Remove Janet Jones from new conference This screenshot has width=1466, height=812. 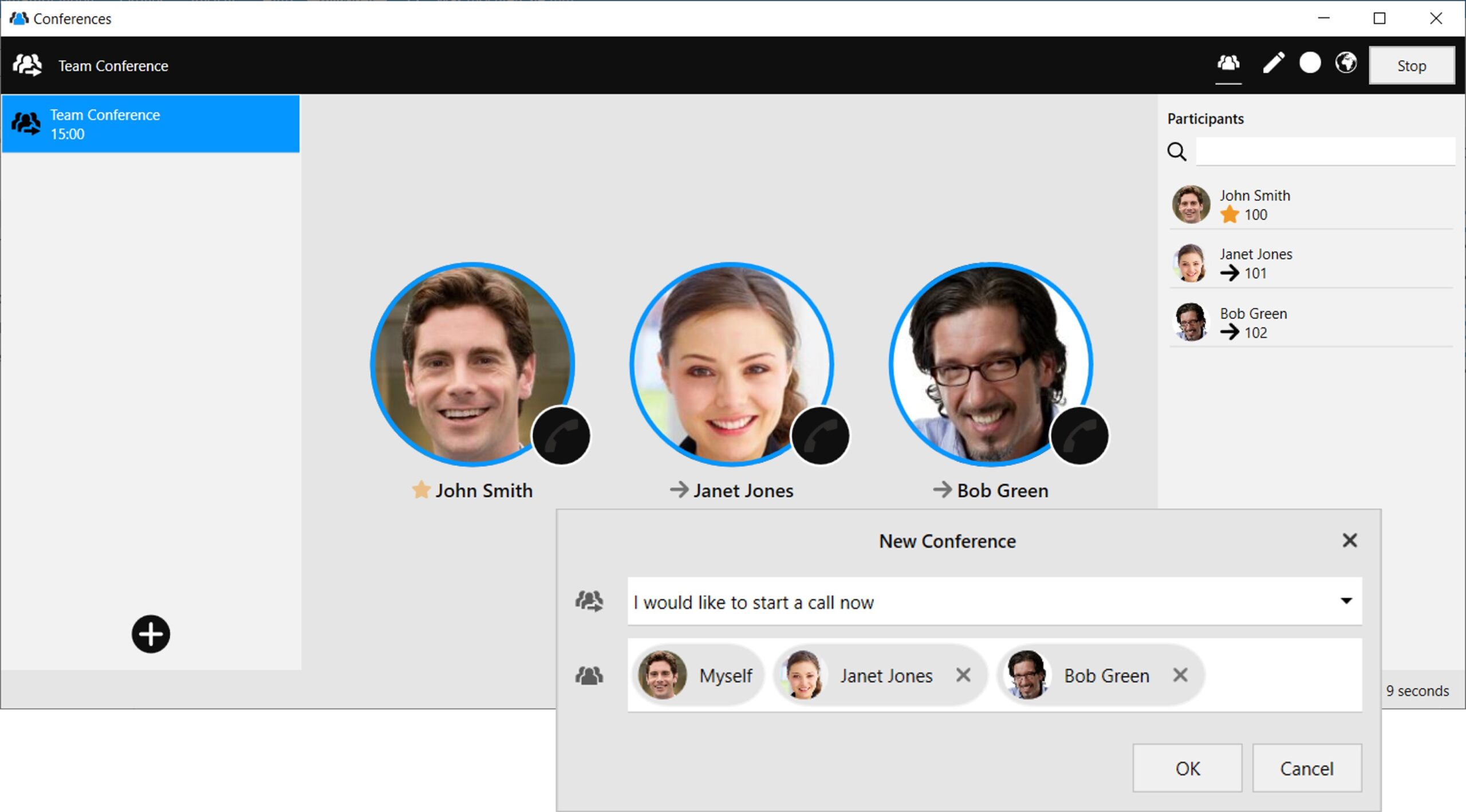[963, 675]
